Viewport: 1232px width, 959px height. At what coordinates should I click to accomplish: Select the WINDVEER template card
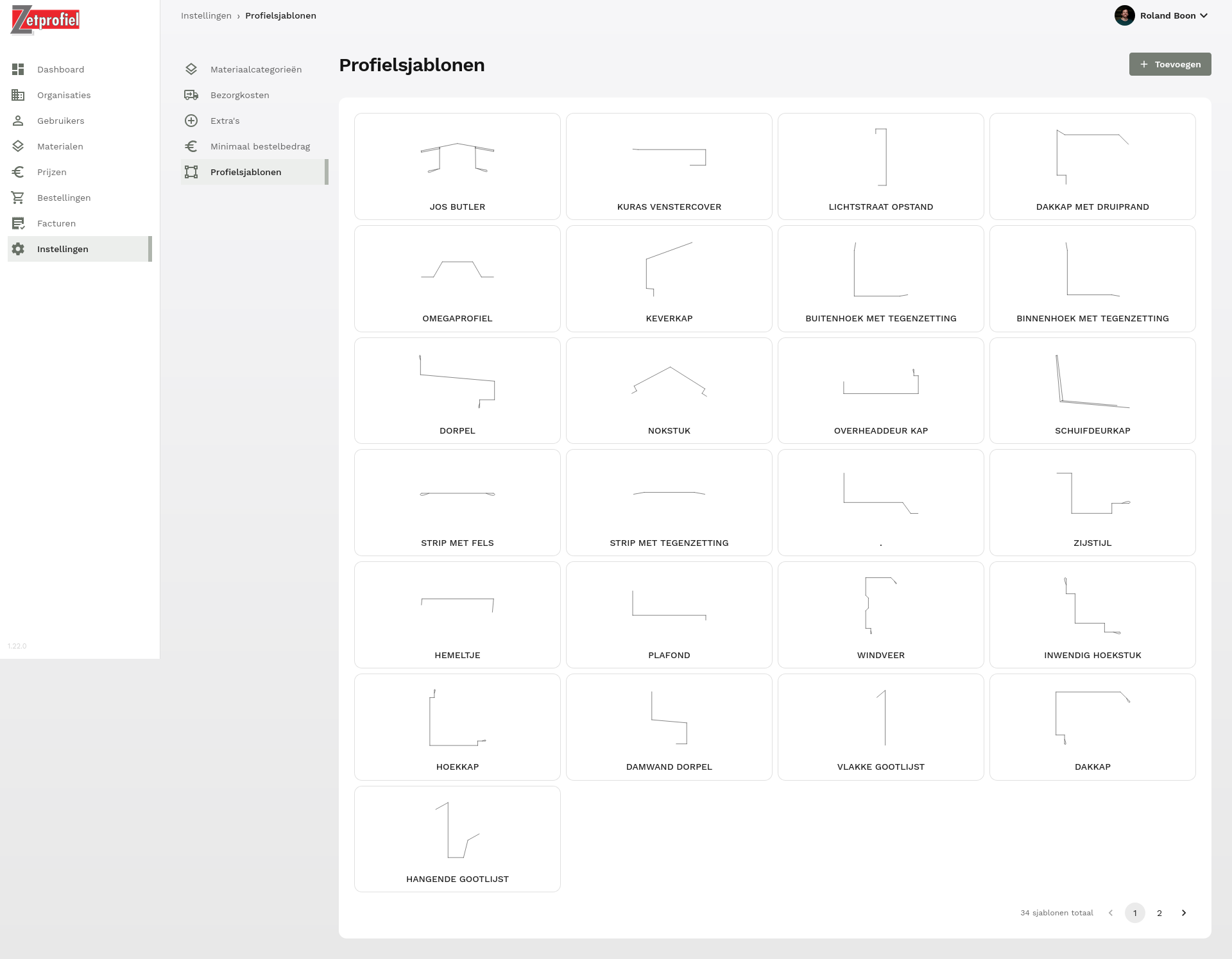[x=881, y=615]
